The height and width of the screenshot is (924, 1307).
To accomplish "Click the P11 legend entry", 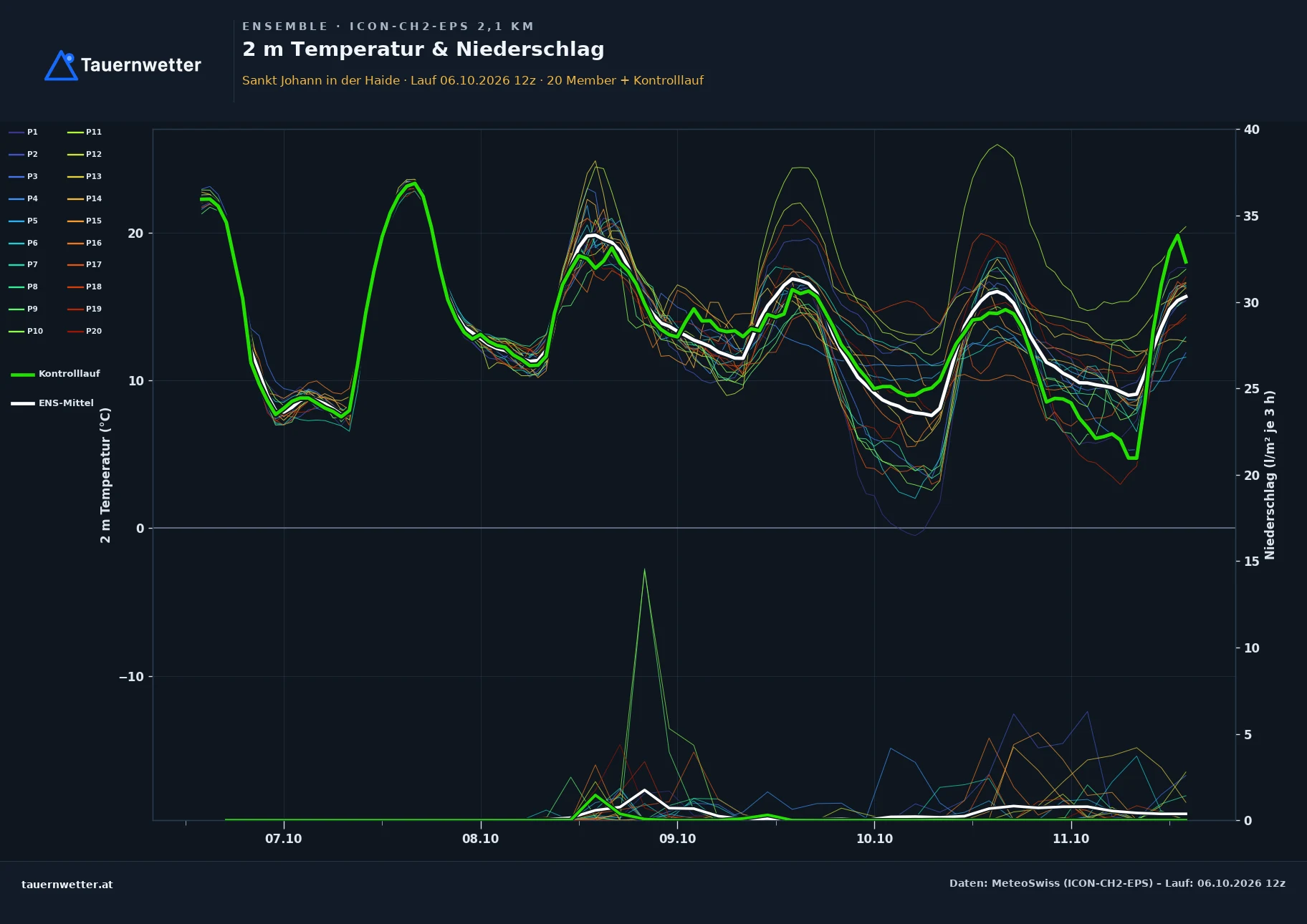I will click(x=85, y=132).
